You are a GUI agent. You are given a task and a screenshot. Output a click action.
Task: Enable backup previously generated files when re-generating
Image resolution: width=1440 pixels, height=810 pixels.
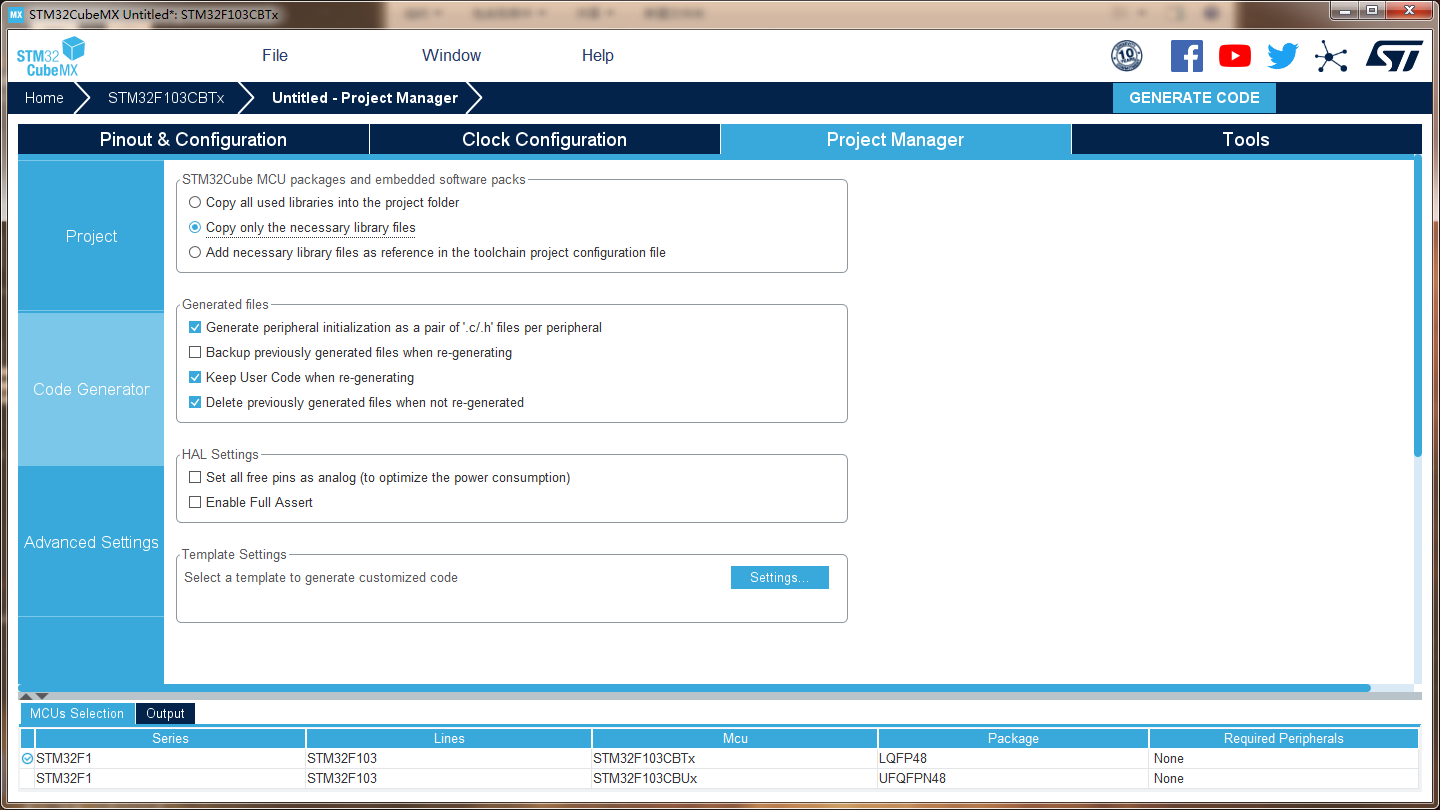[x=195, y=352]
